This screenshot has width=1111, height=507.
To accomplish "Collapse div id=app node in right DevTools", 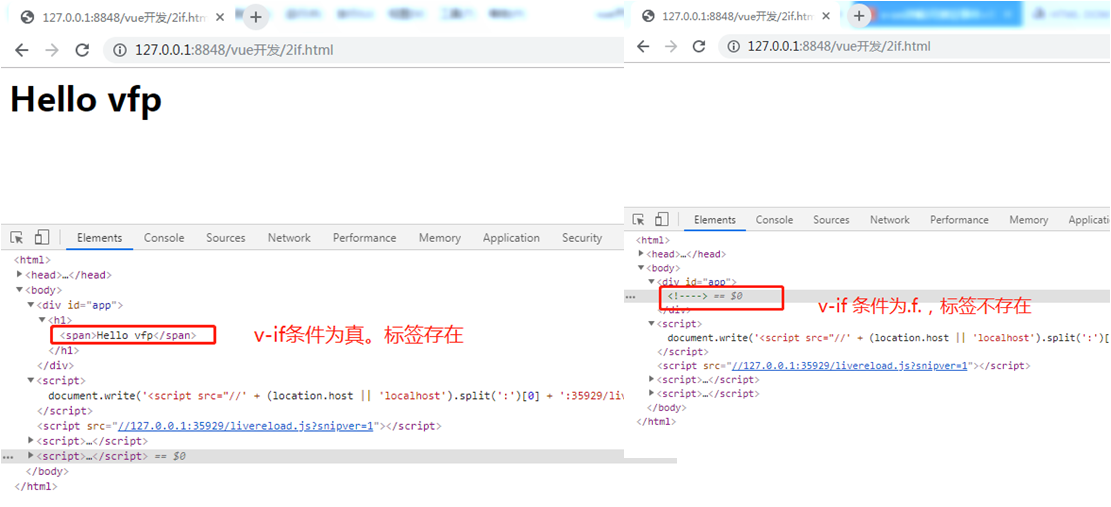I will tap(653, 282).
